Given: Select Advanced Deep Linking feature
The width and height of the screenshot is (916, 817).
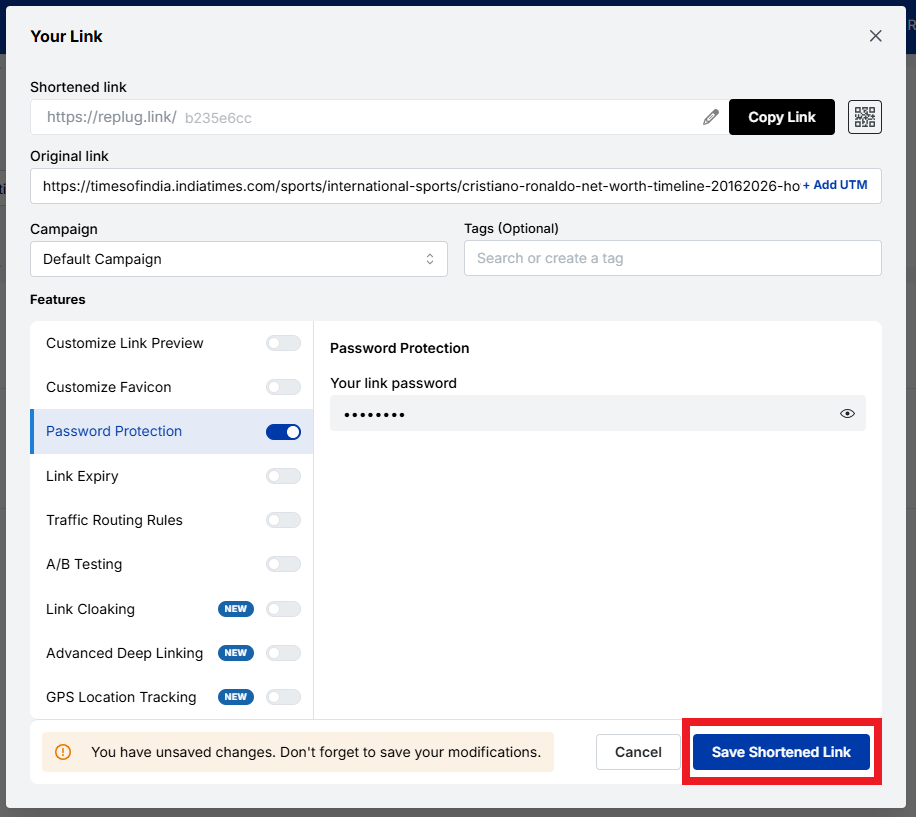Looking at the screenshot, I should 124,653.
